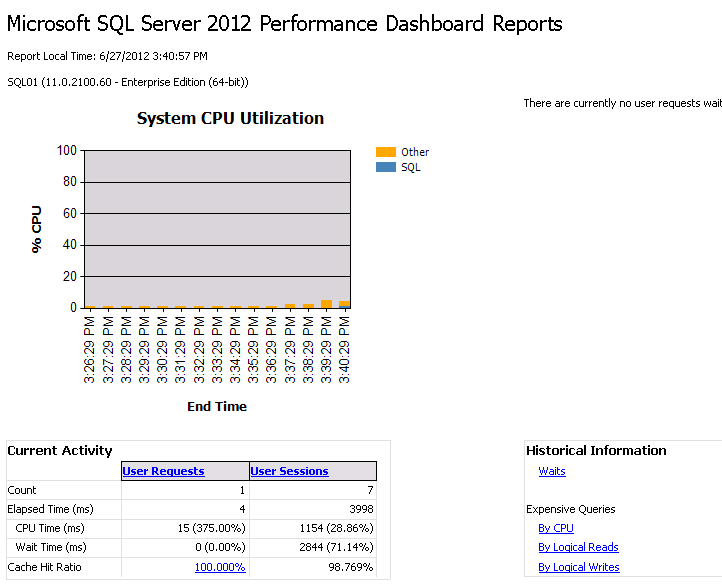722x585 pixels.
Task: Click the 3:38:29 PM CPU bar
Action: click(x=308, y=306)
